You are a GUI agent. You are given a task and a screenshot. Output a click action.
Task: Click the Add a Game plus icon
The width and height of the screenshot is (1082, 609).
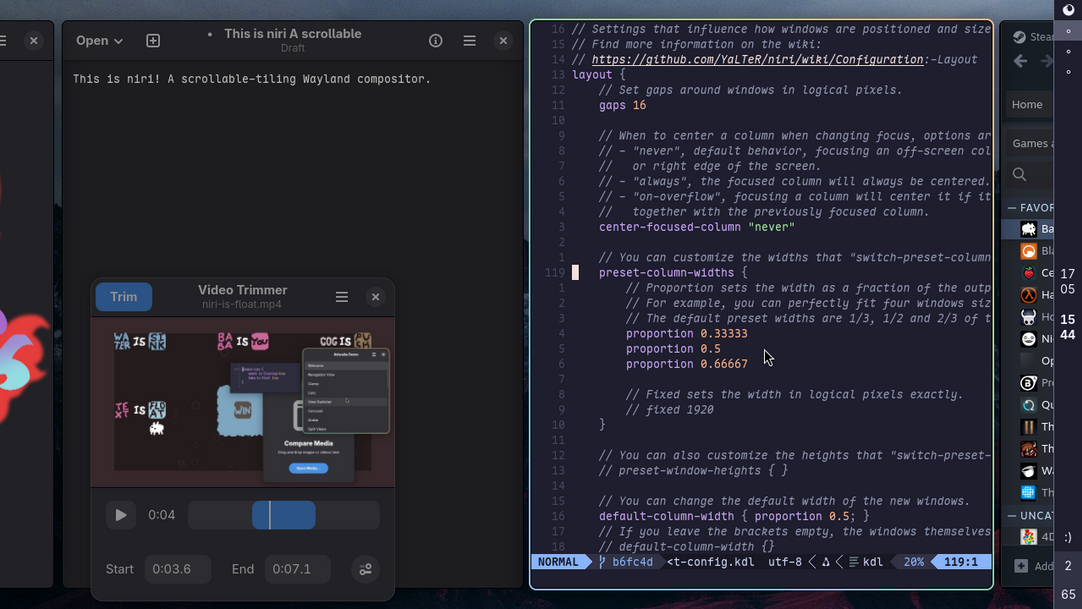[1021, 566]
